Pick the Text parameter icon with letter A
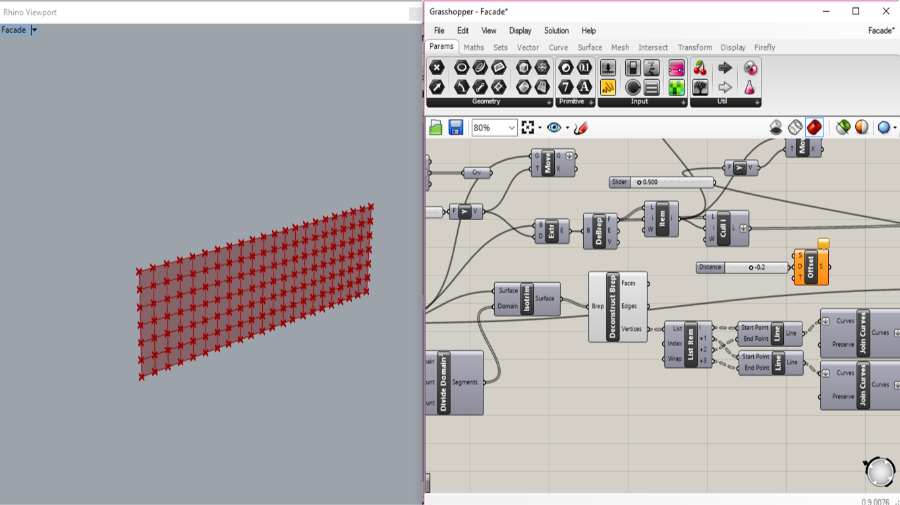900x505 pixels. coord(584,87)
